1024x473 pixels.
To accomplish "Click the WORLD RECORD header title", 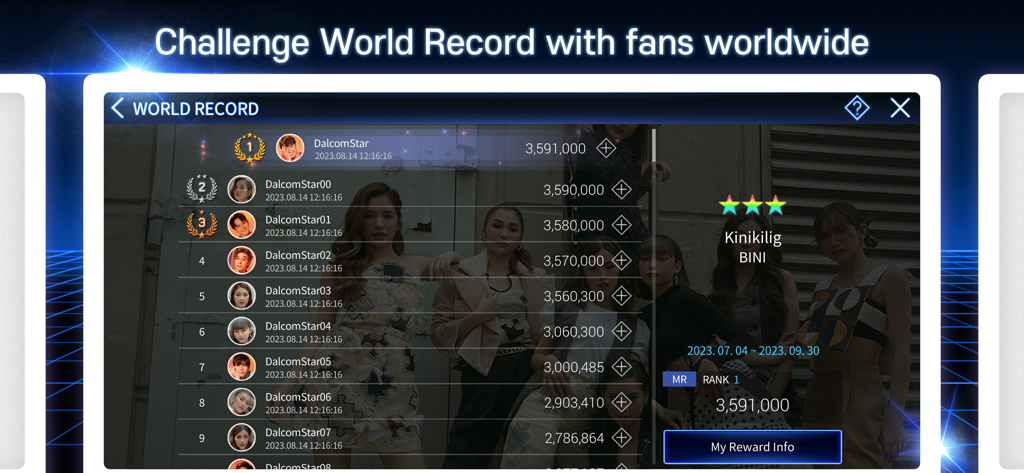I will (x=196, y=108).
